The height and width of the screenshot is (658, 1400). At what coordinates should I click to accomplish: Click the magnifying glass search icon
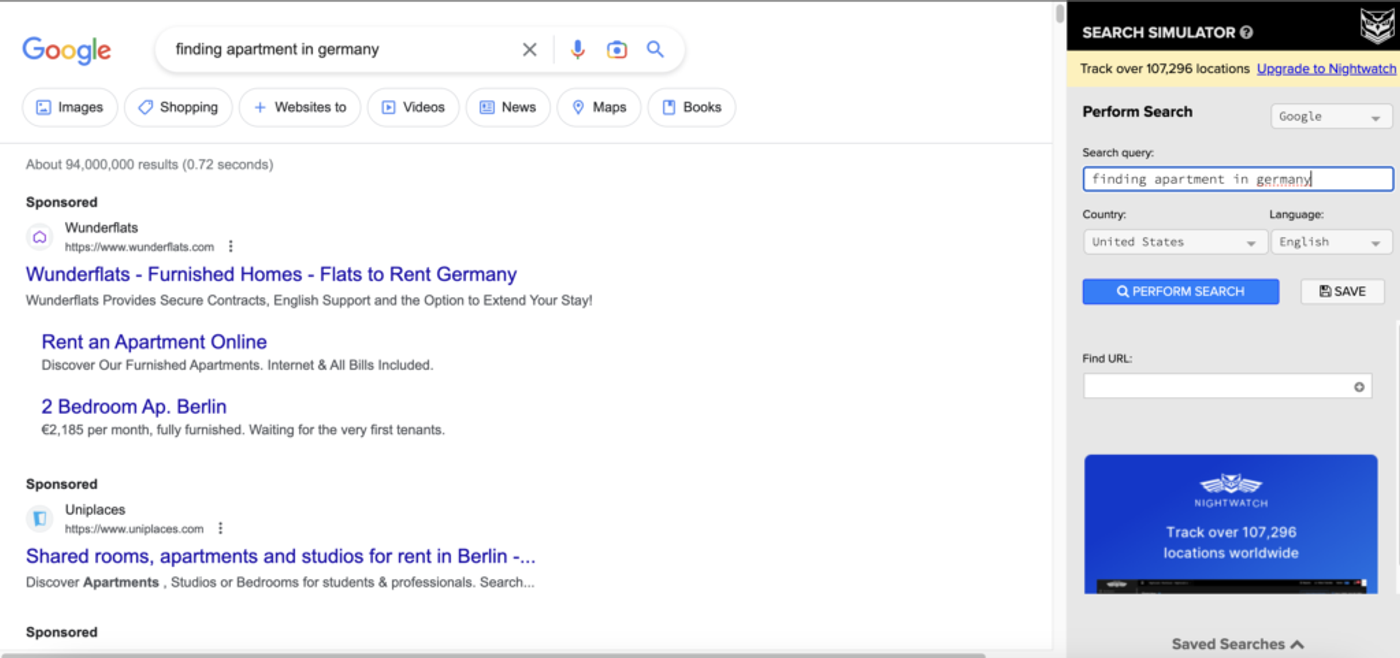tap(656, 48)
